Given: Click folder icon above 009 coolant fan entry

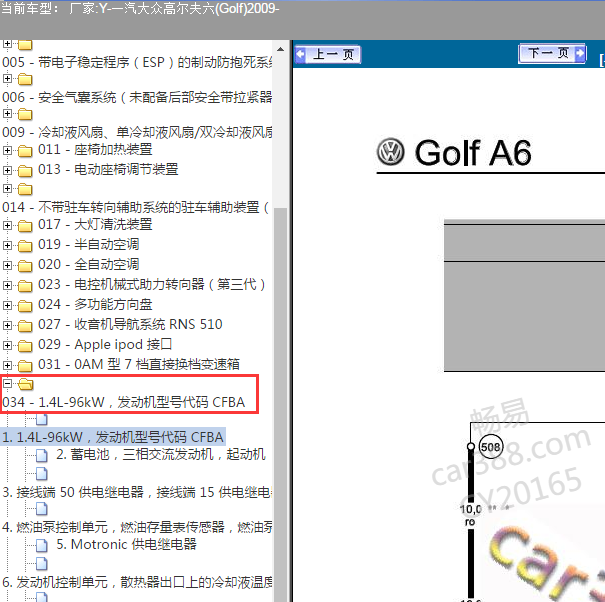Looking at the screenshot, I should tap(25, 115).
